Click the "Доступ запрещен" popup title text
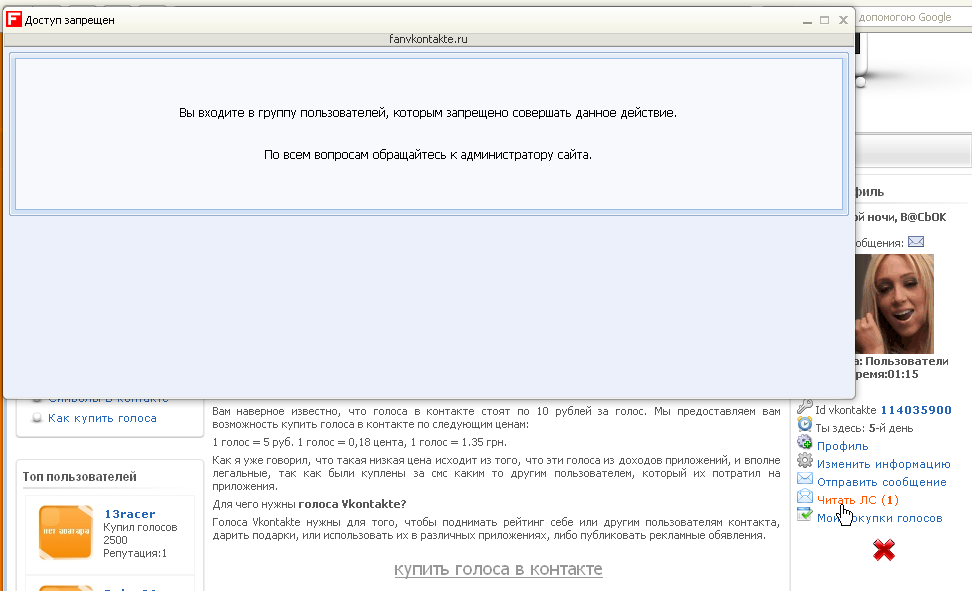Screen dimensions: 972x591 pyautogui.click(x=69, y=20)
